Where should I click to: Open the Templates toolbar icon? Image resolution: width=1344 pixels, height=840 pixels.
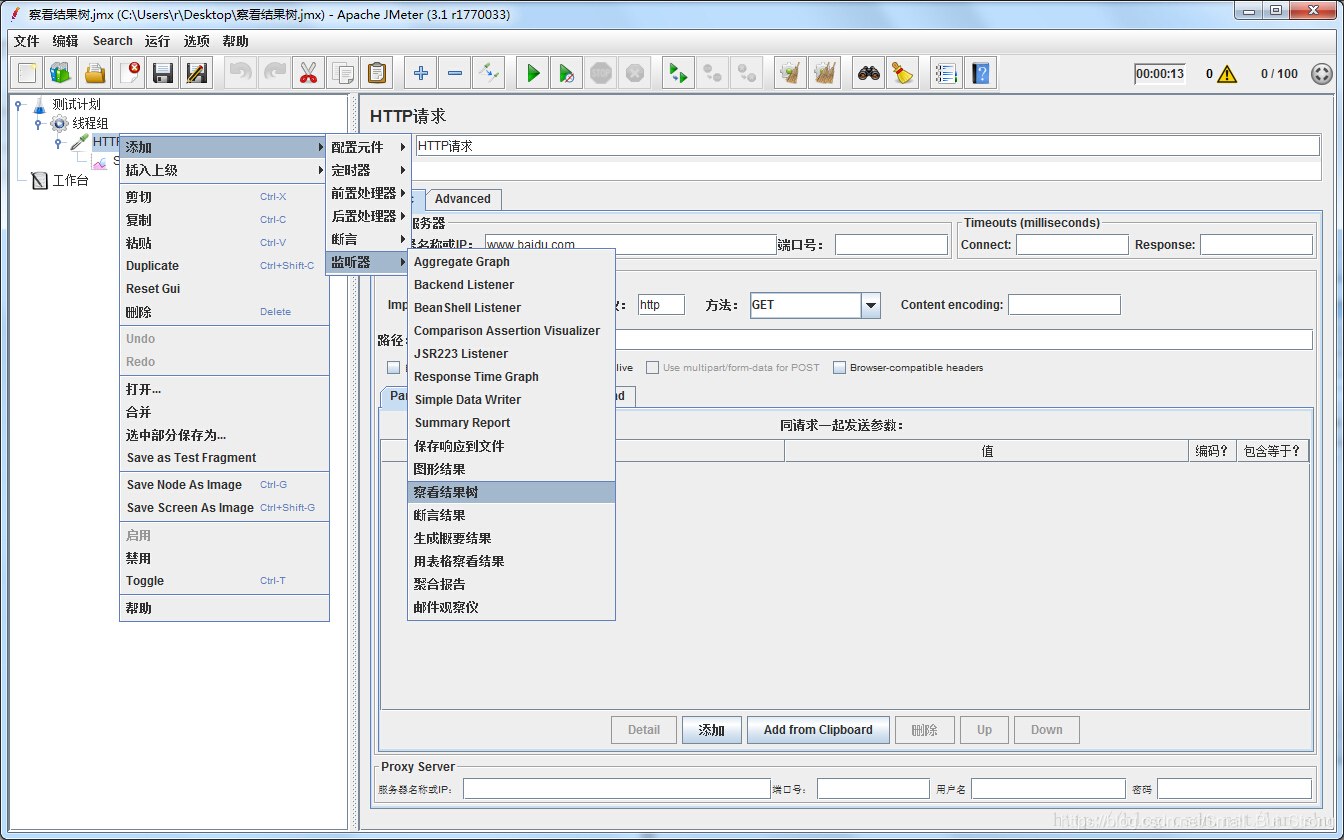62,73
